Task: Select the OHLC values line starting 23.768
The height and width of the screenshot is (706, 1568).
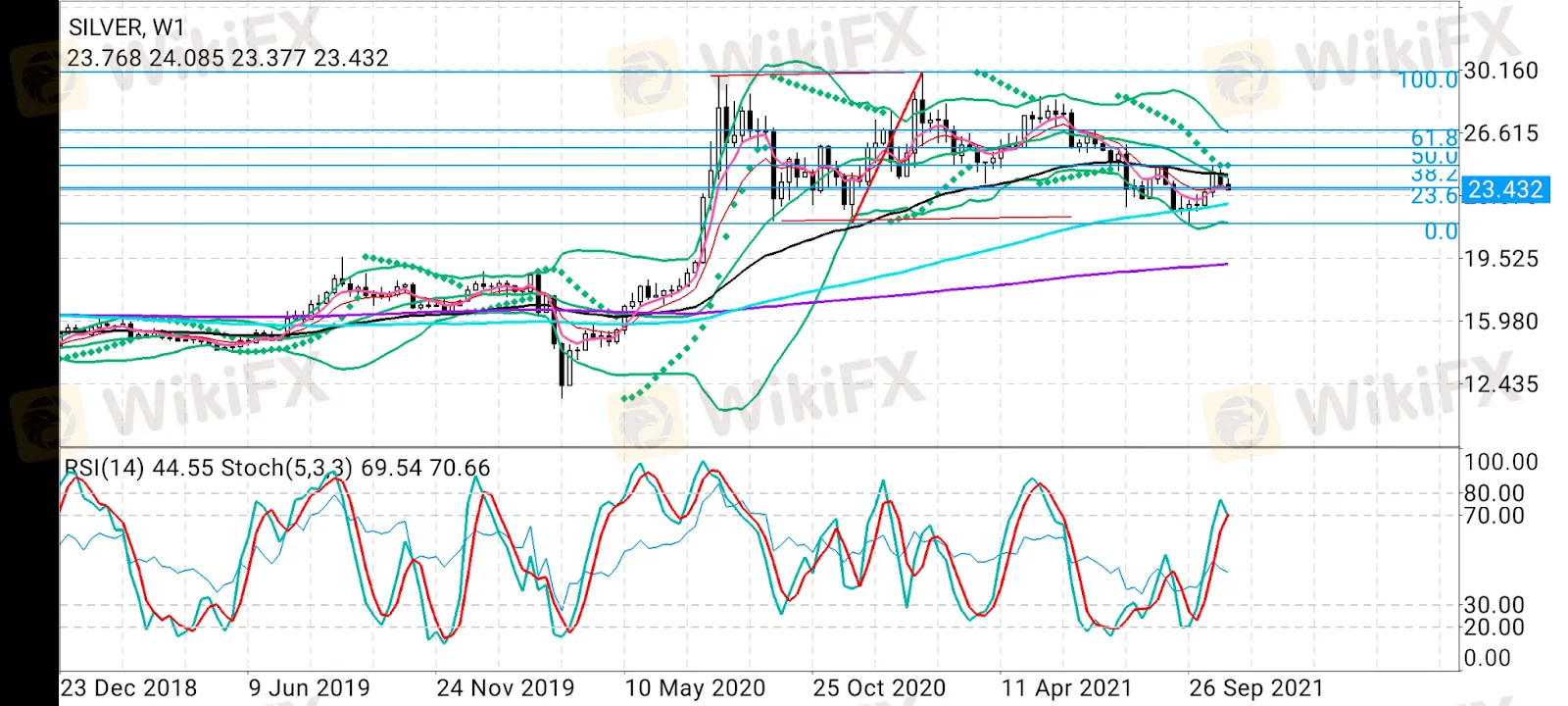Action: (x=227, y=58)
